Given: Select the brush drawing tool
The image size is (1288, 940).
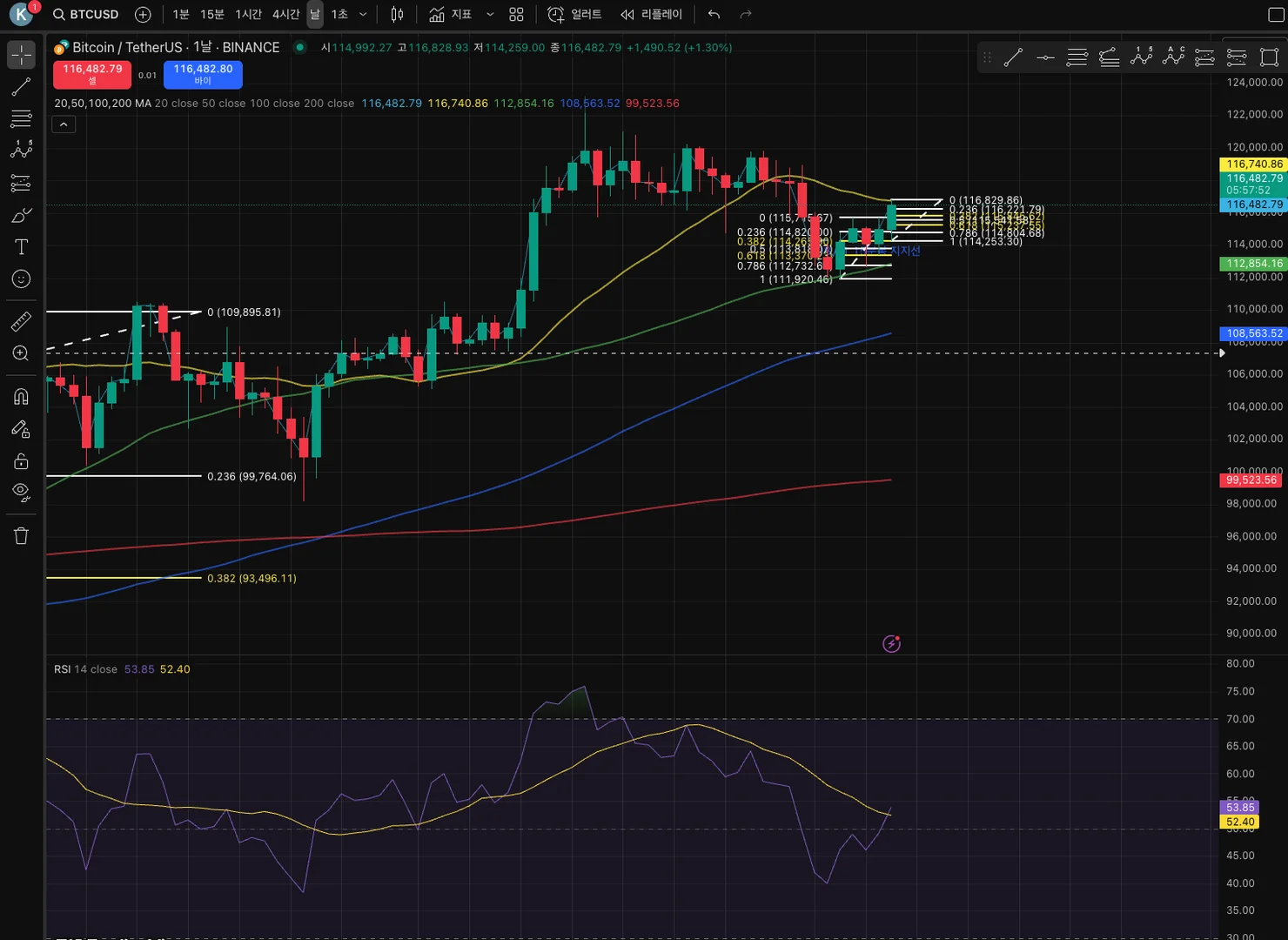Looking at the screenshot, I should click(21, 215).
